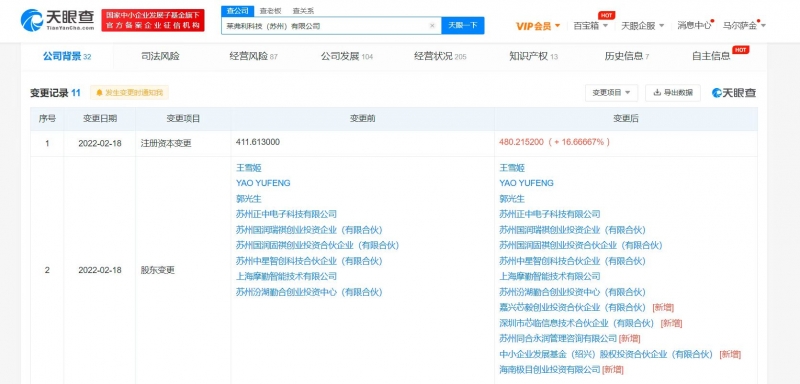800x384 pixels.
Task: Click the 2022-02-18 date in row 1
Action: (x=100, y=144)
